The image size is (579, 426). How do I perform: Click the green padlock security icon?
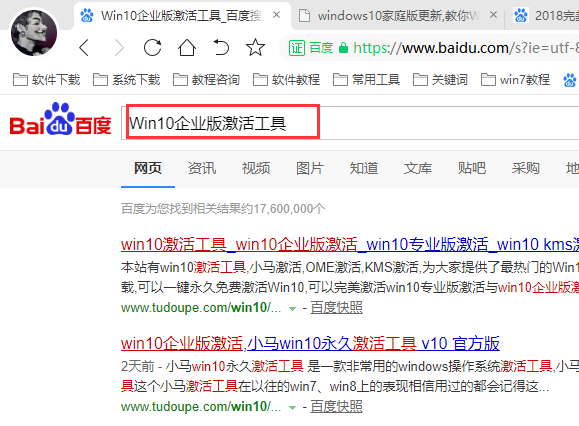343,48
